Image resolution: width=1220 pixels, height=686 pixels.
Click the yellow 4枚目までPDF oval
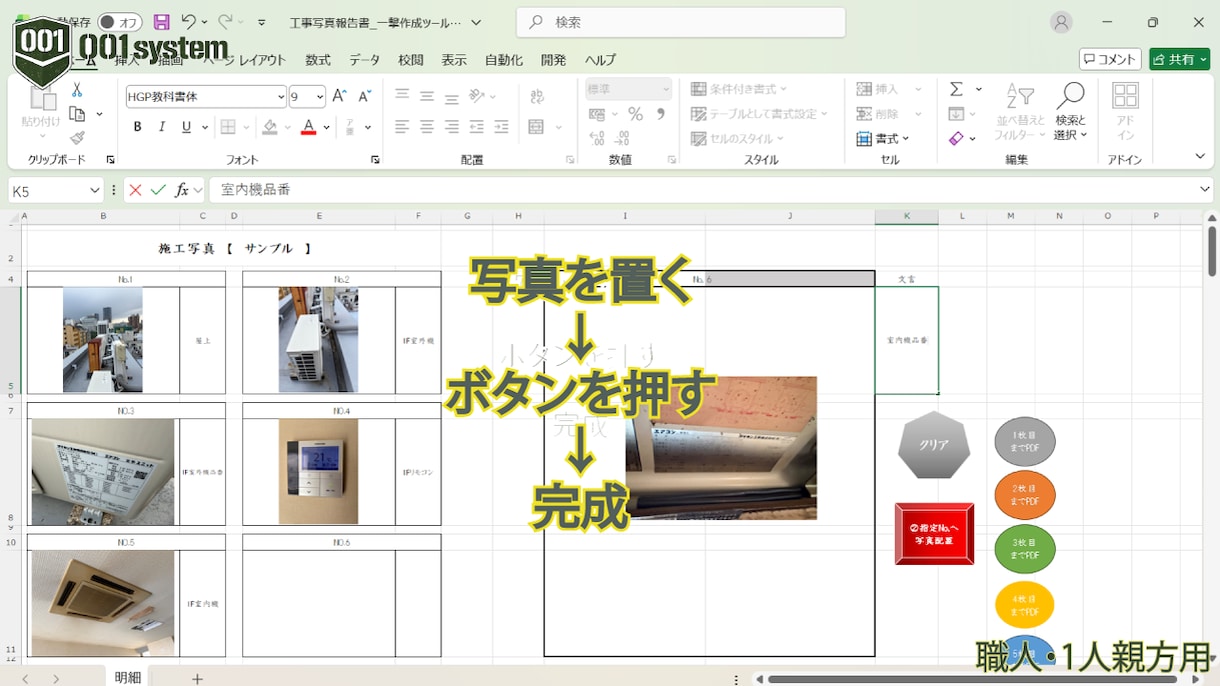pyautogui.click(x=1025, y=604)
